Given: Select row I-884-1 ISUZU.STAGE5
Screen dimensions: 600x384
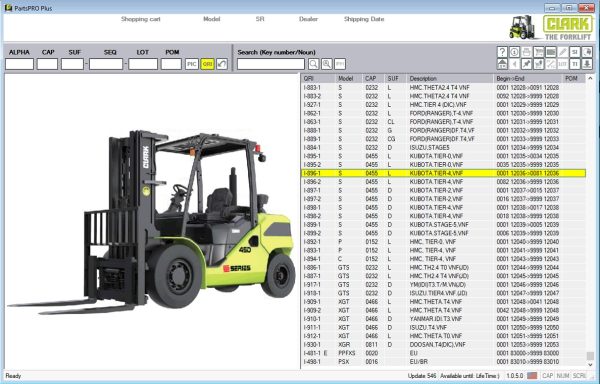Looking at the screenshot, I should point(443,148).
